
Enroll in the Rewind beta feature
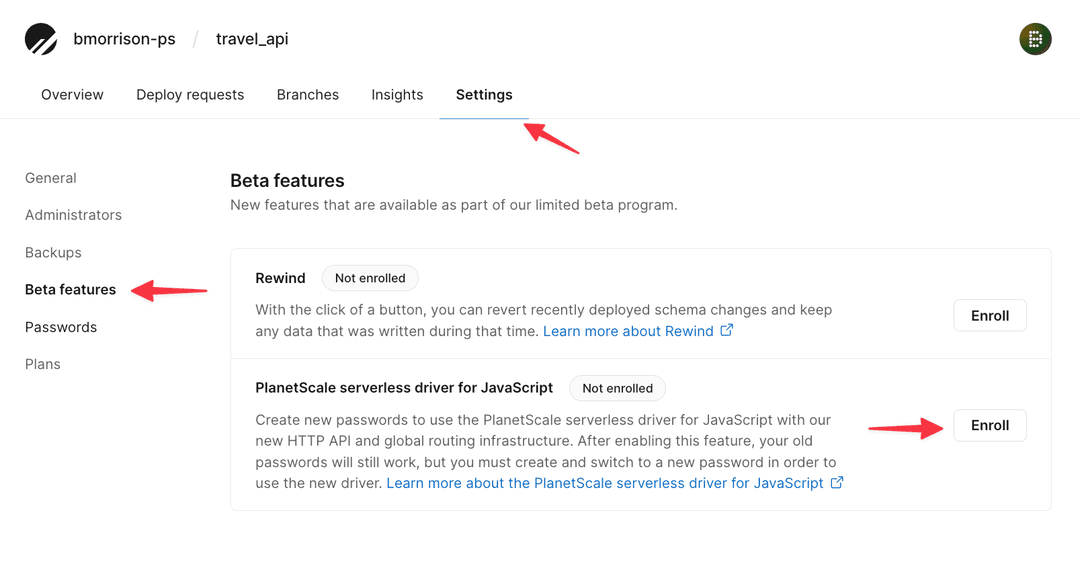(989, 316)
